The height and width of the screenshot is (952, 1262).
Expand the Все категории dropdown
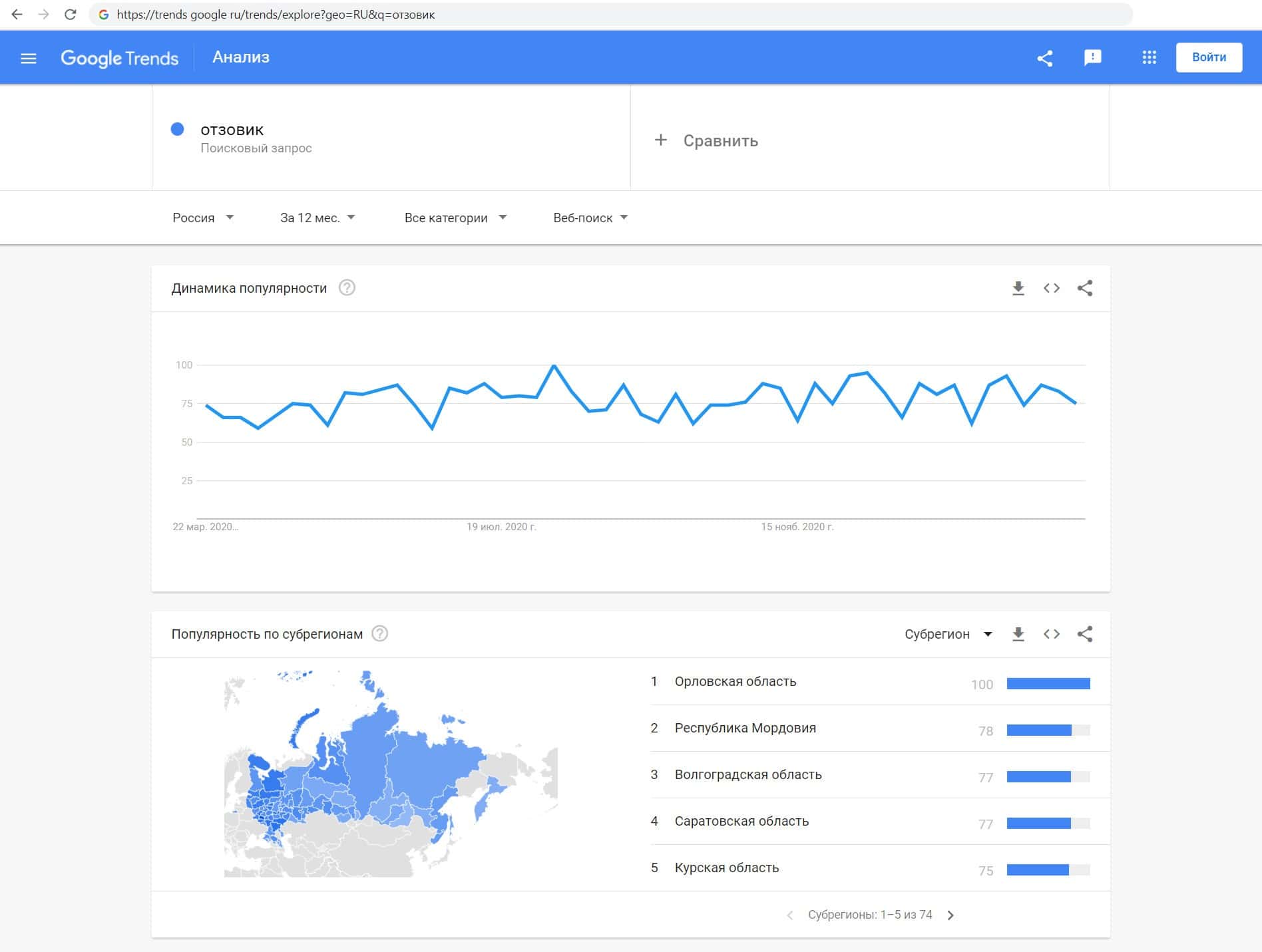coord(455,218)
